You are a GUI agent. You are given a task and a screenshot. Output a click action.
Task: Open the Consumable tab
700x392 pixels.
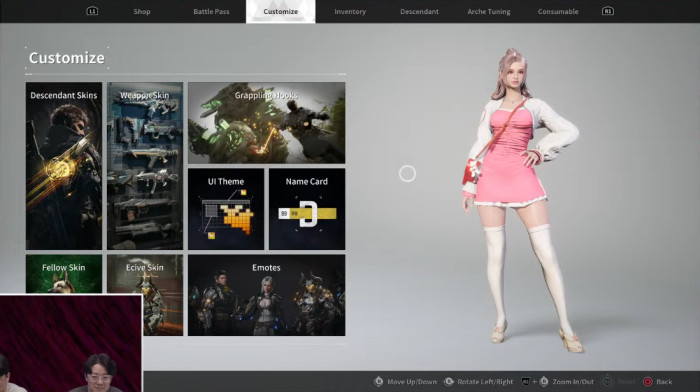pyautogui.click(x=558, y=12)
